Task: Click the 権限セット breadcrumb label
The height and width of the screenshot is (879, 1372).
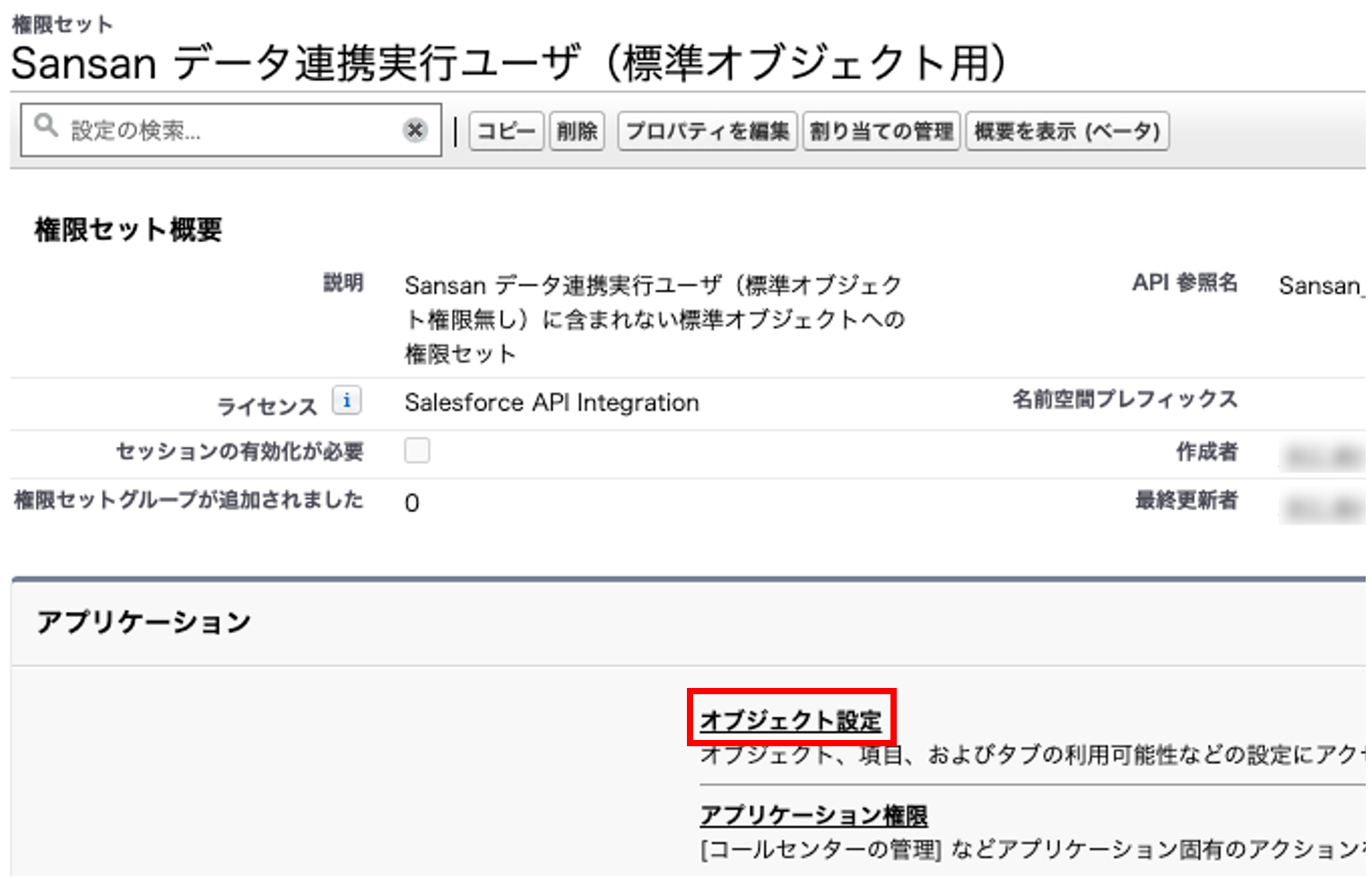Action: point(62,24)
